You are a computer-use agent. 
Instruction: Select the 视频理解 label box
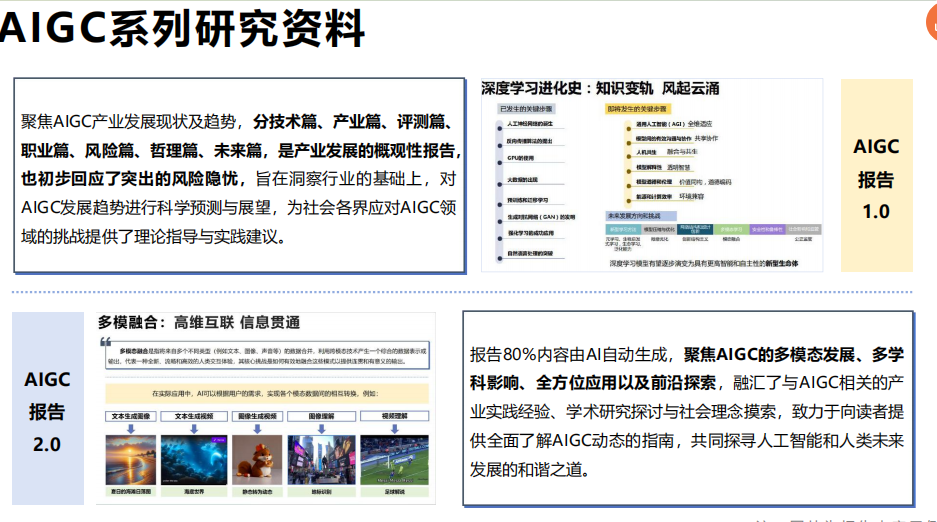(394, 416)
